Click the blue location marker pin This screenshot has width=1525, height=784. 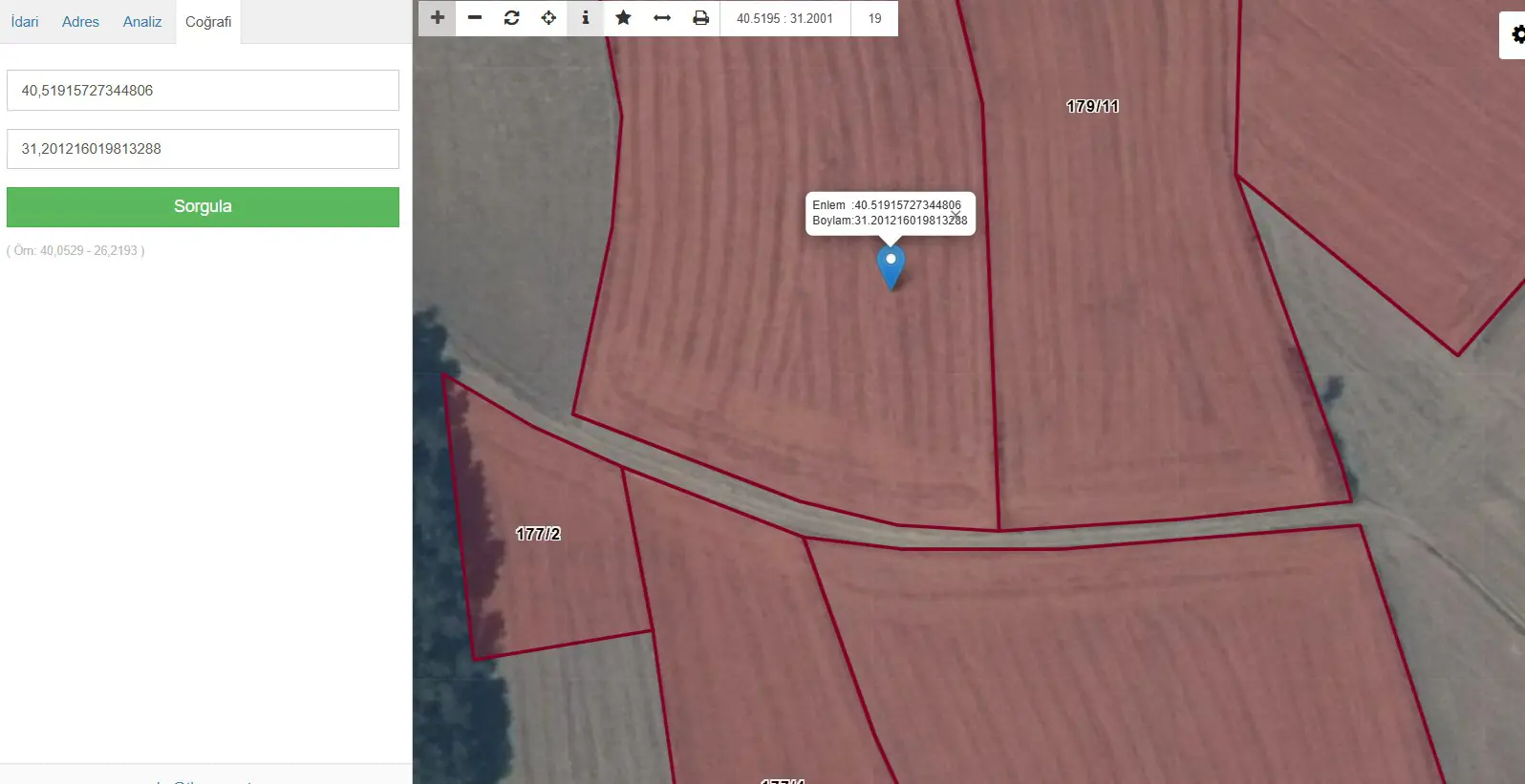[x=891, y=268]
